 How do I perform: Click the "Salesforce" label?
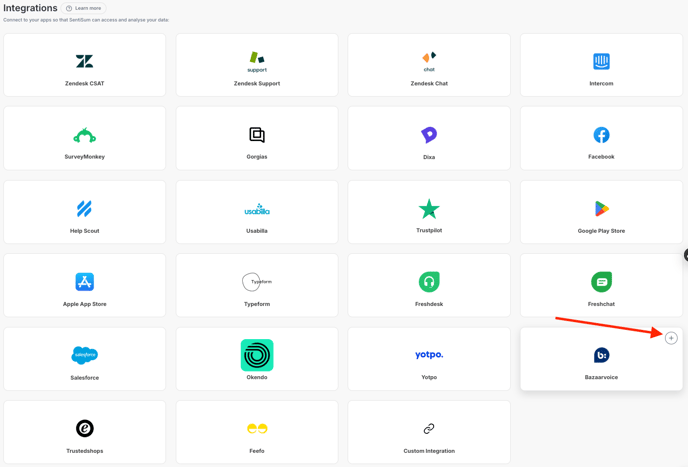[85, 378]
